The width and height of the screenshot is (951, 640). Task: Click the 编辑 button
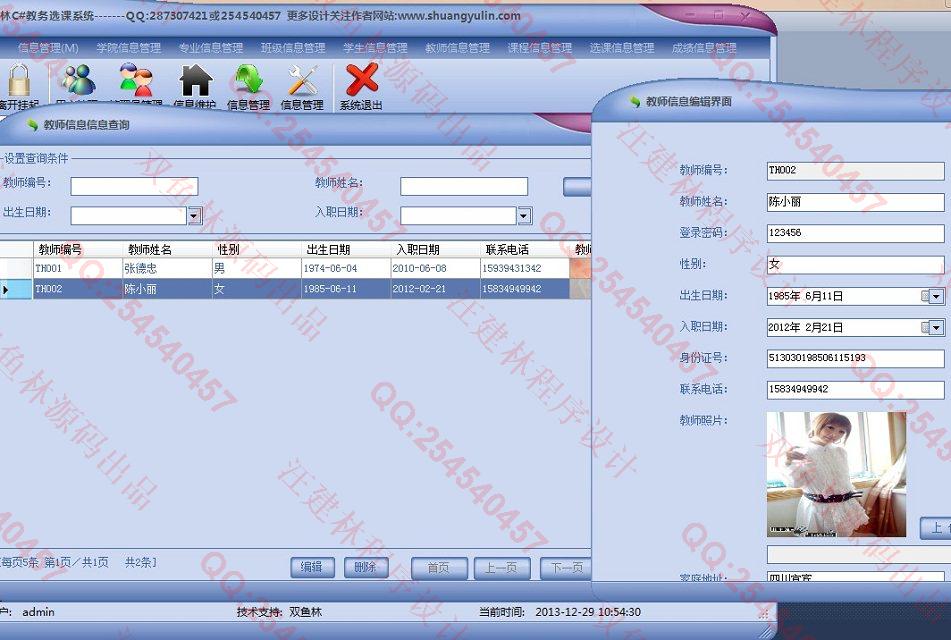tap(312, 567)
